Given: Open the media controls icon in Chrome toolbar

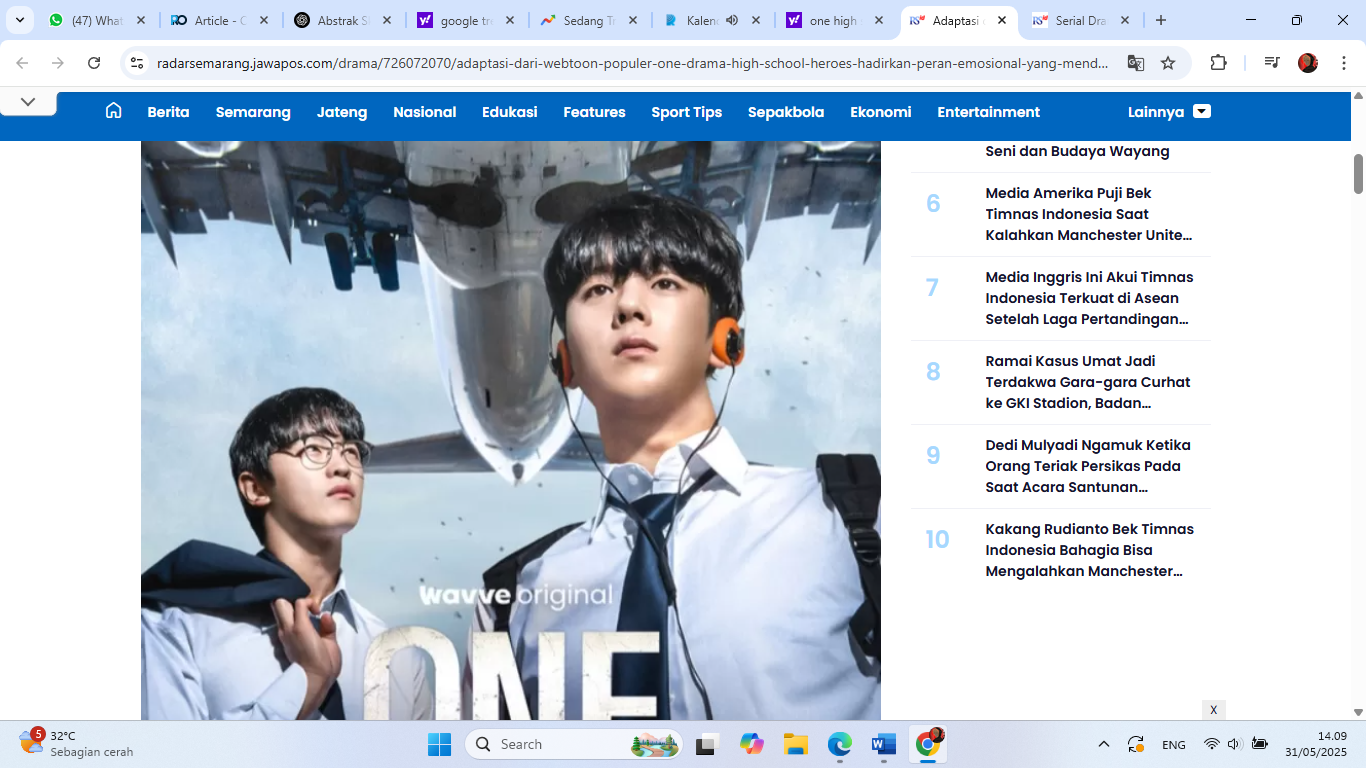Looking at the screenshot, I should click(1272, 63).
